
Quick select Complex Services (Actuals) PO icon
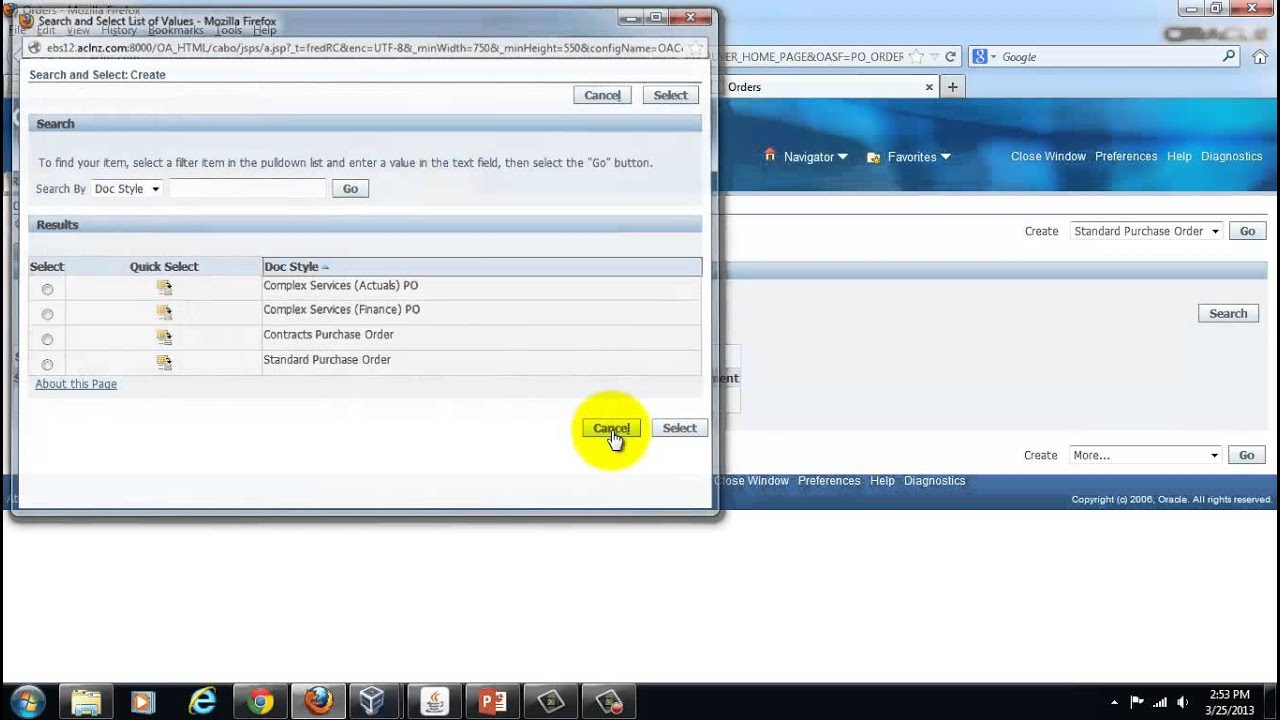164,288
